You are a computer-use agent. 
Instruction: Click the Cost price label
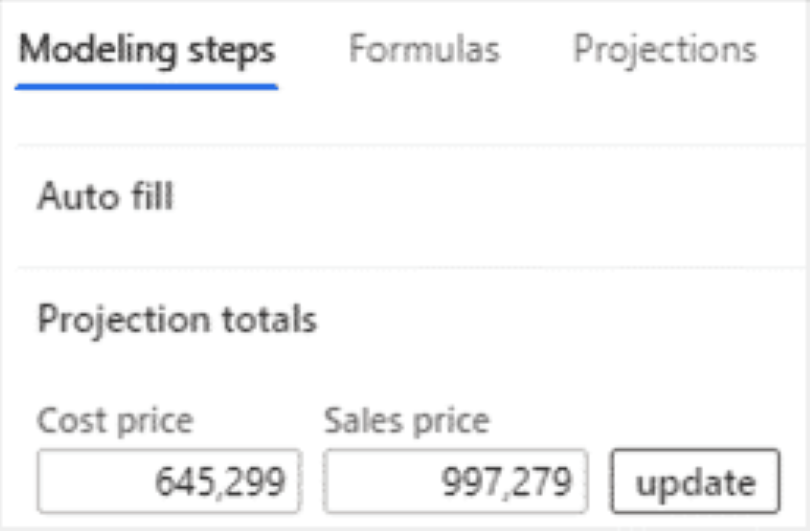115,421
